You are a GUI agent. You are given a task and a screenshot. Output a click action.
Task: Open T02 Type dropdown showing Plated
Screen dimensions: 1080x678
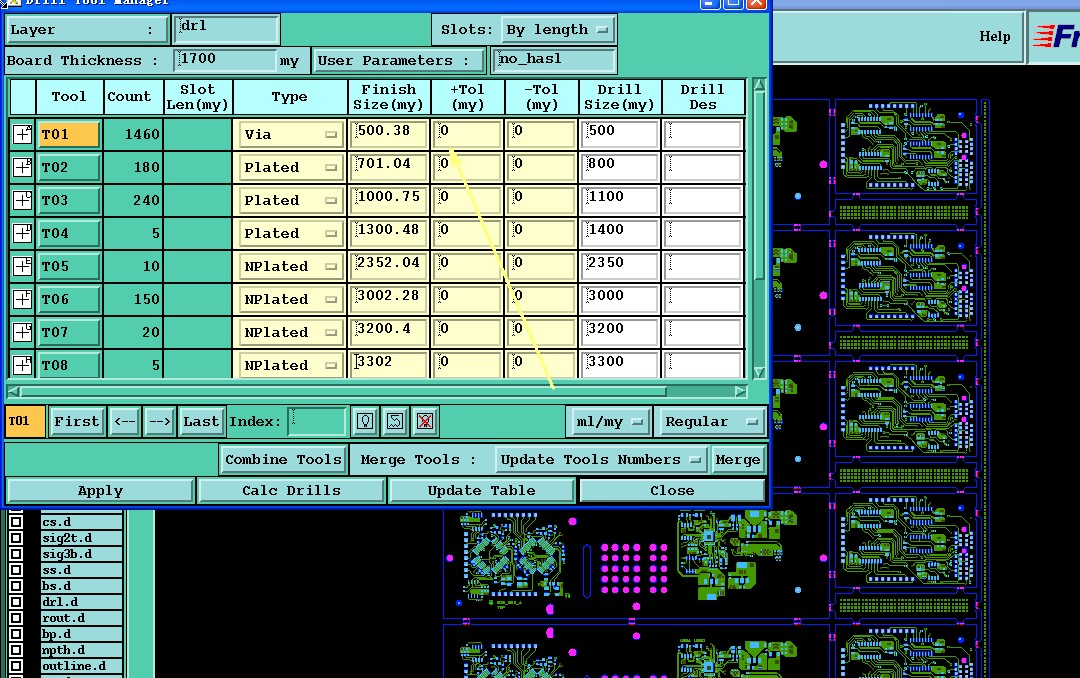(x=289, y=167)
